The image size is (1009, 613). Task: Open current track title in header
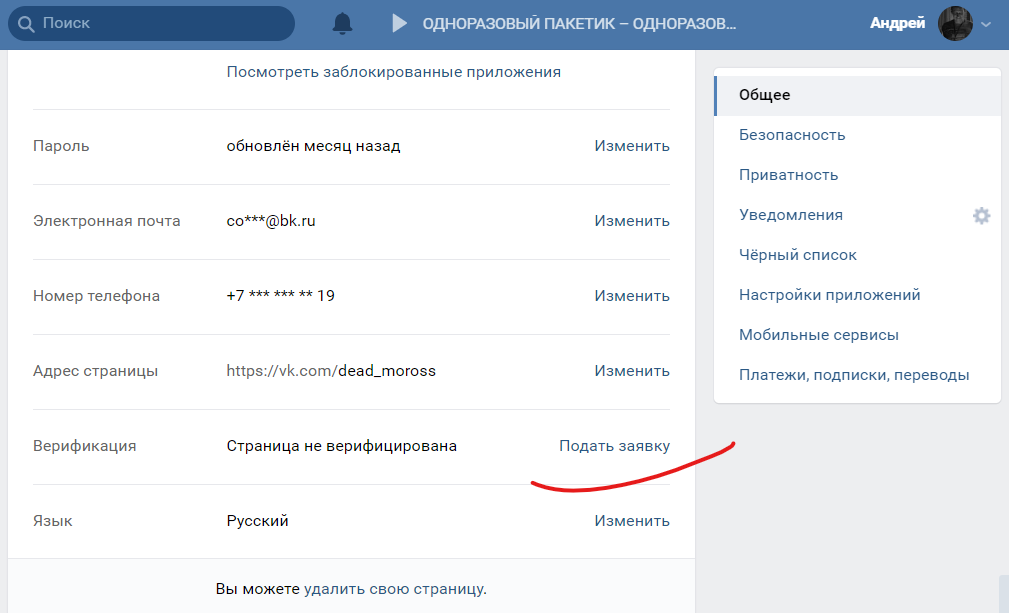coord(579,24)
